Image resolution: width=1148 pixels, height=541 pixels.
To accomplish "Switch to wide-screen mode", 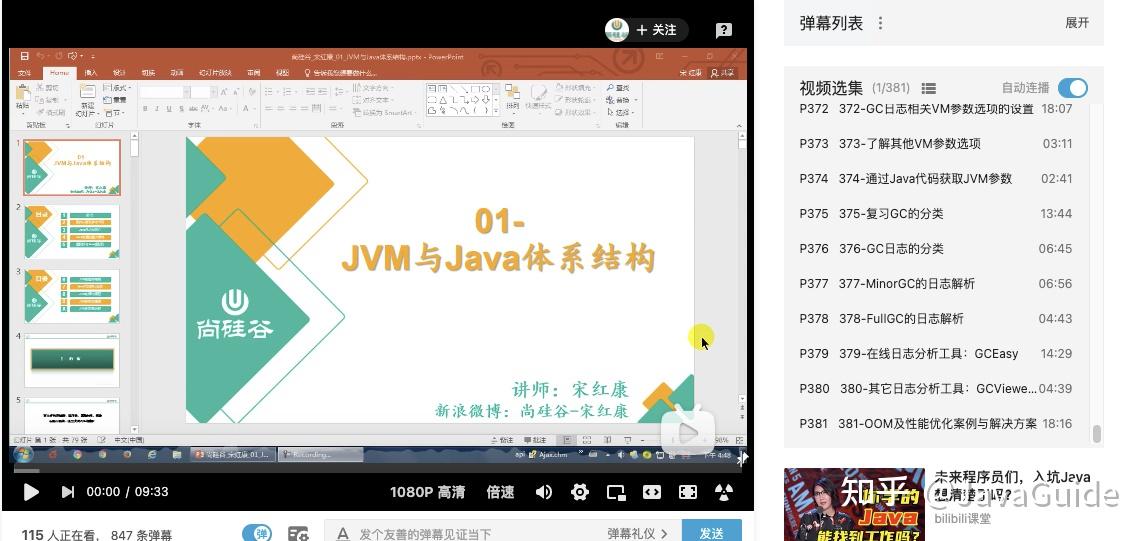I will pos(652,492).
